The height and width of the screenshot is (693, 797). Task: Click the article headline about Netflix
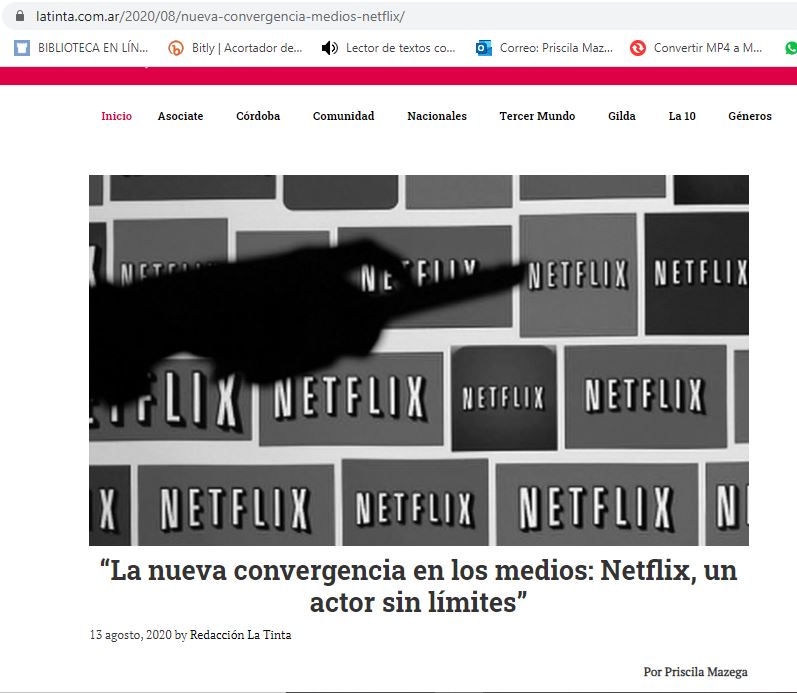[418, 586]
